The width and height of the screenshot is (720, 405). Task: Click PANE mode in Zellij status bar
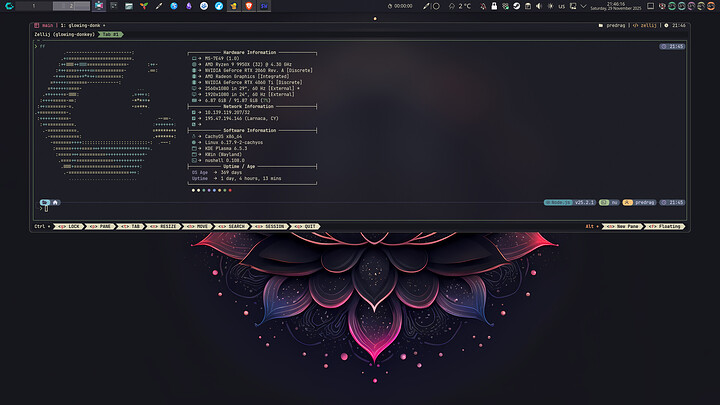click(105, 226)
